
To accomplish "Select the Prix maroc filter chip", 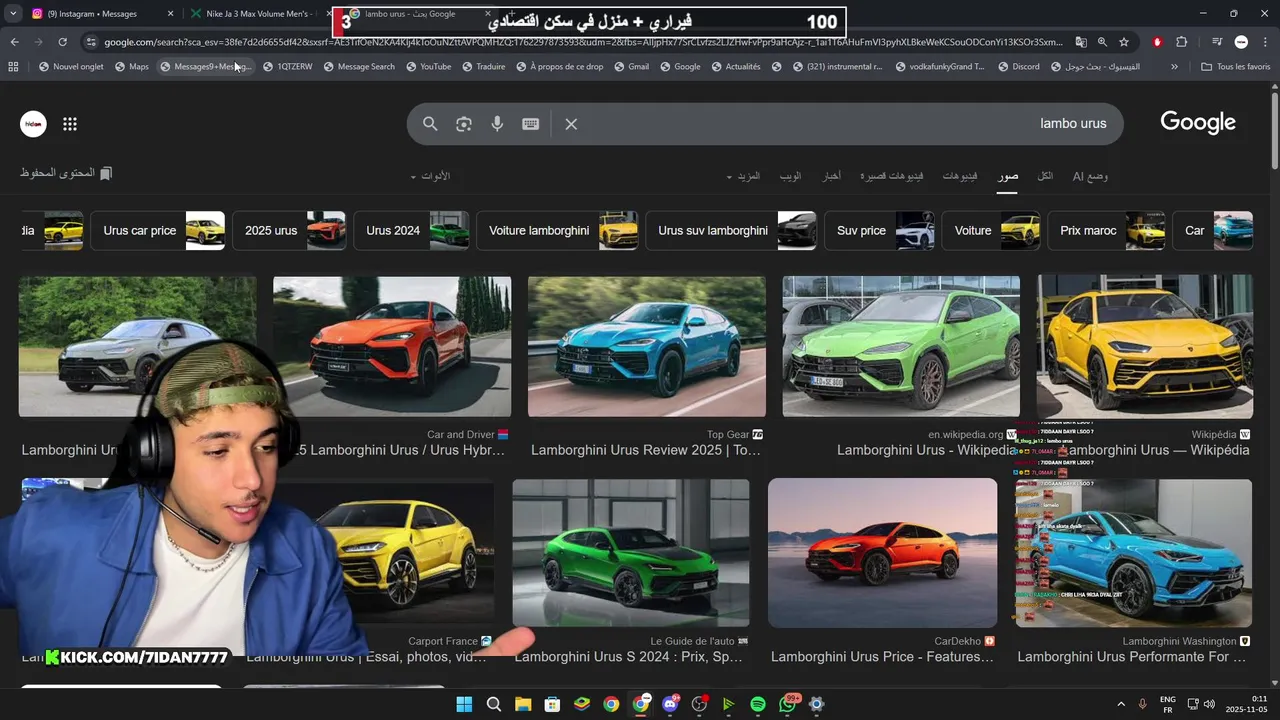I will click(x=1106, y=230).
